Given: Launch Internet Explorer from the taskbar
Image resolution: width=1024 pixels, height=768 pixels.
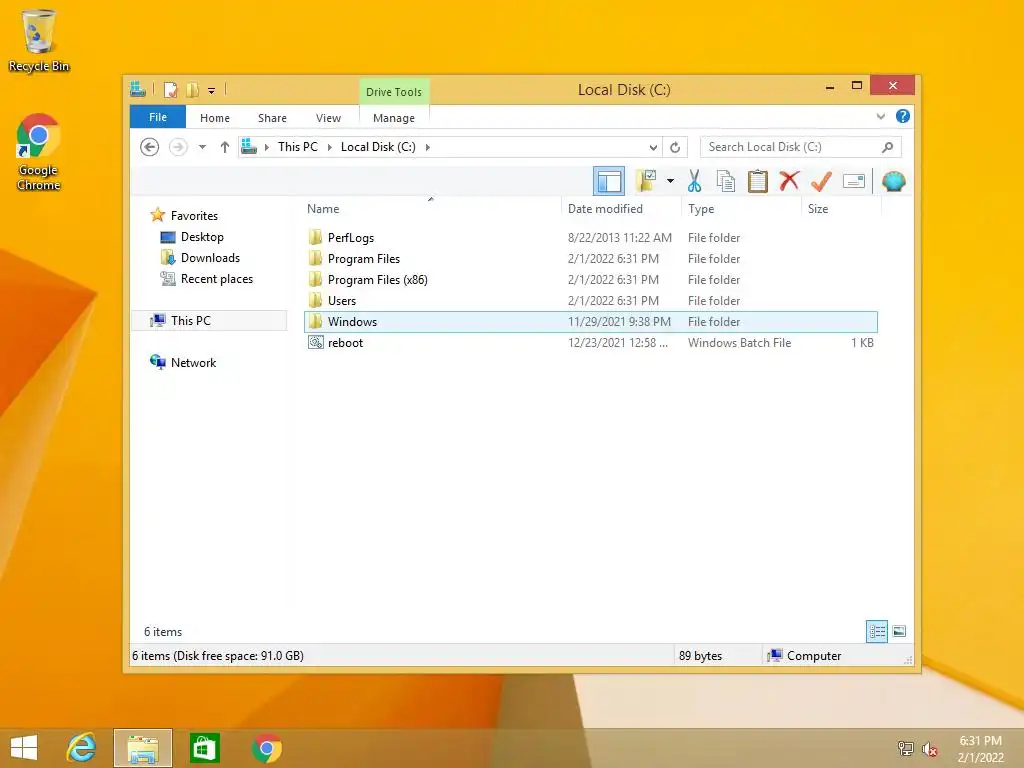Looking at the screenshot, I should click(x=82, y=748).
